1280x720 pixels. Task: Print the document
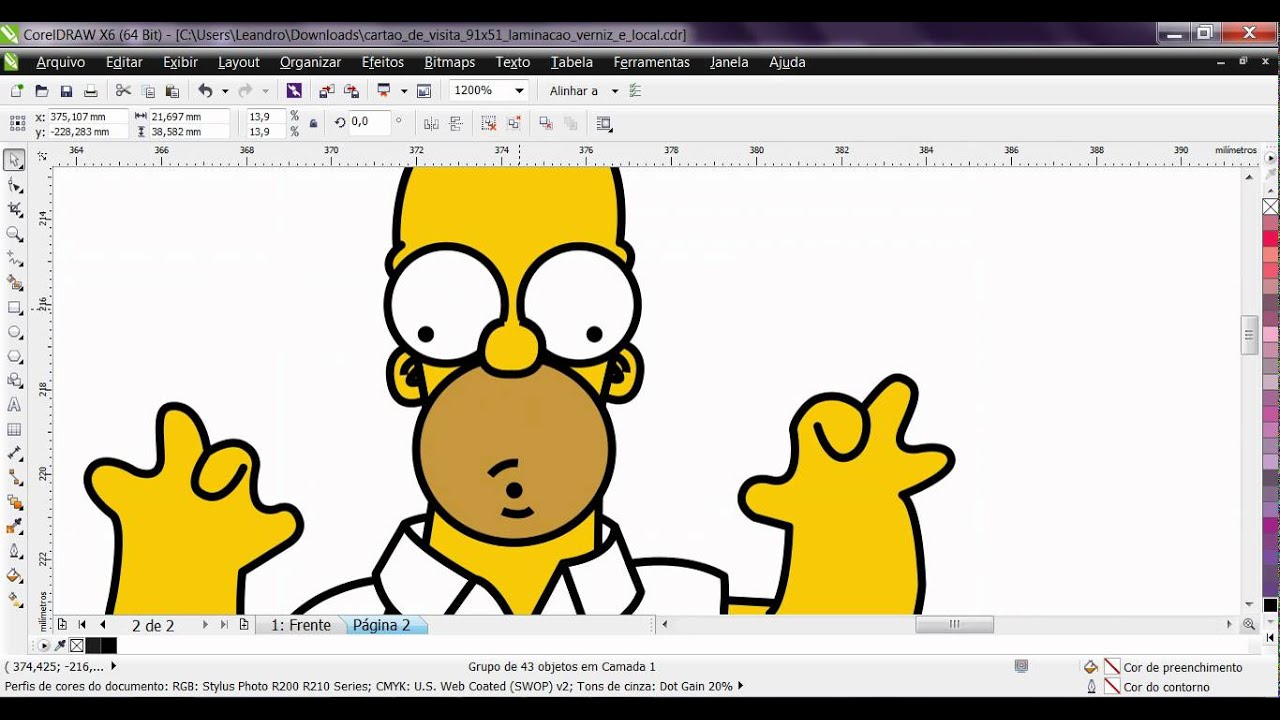click(x=91, y=91)
